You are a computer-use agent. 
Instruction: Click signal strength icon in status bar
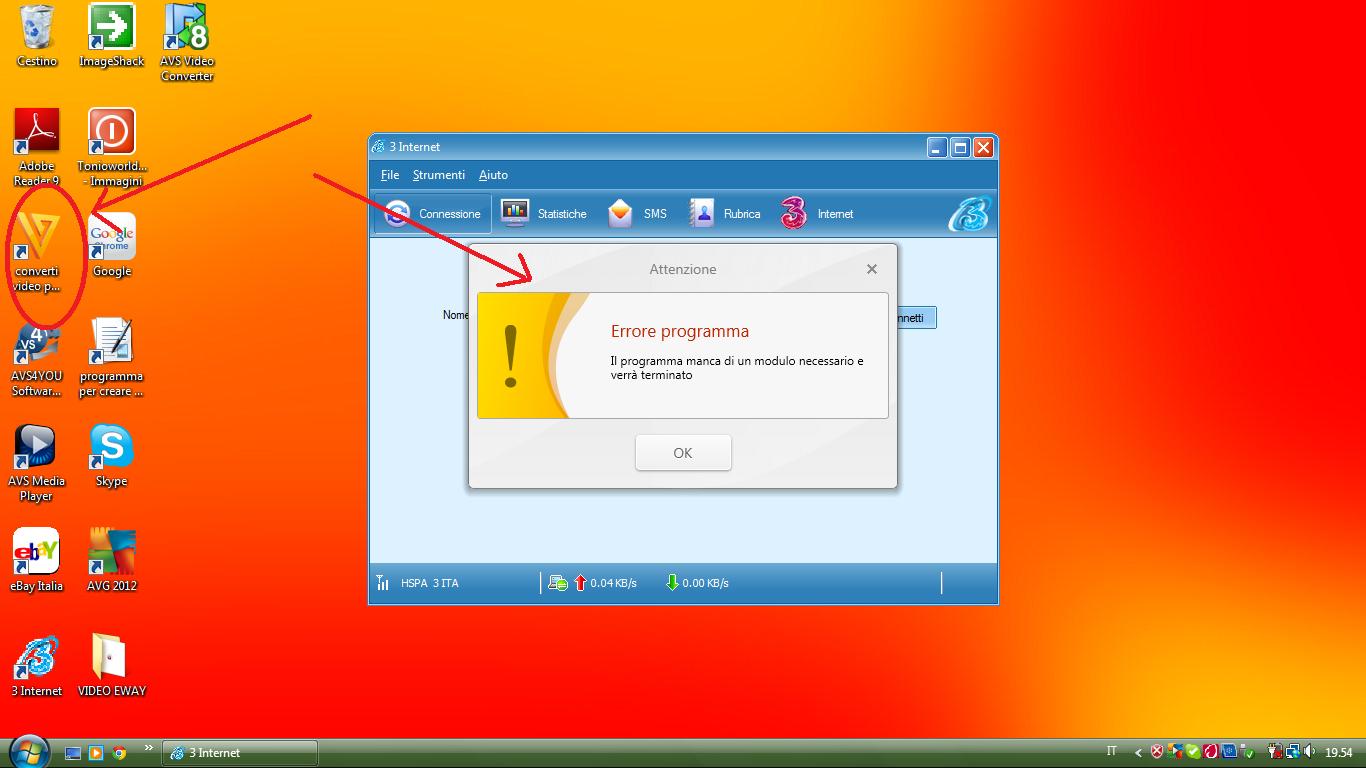tap(383, 583)
